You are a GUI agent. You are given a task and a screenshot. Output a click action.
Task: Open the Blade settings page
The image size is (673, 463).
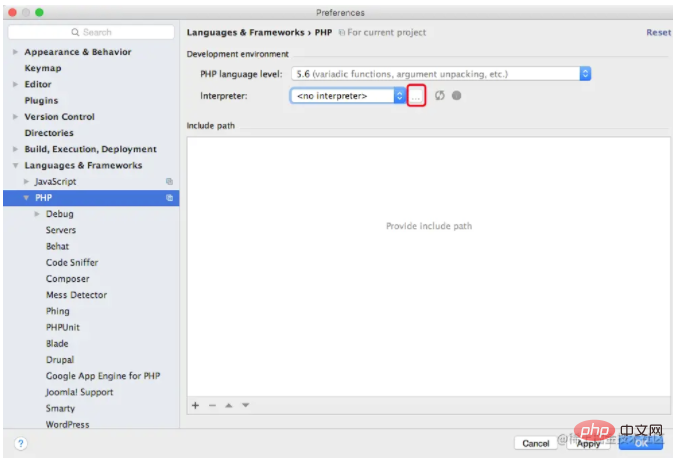[x=57, y=344]
